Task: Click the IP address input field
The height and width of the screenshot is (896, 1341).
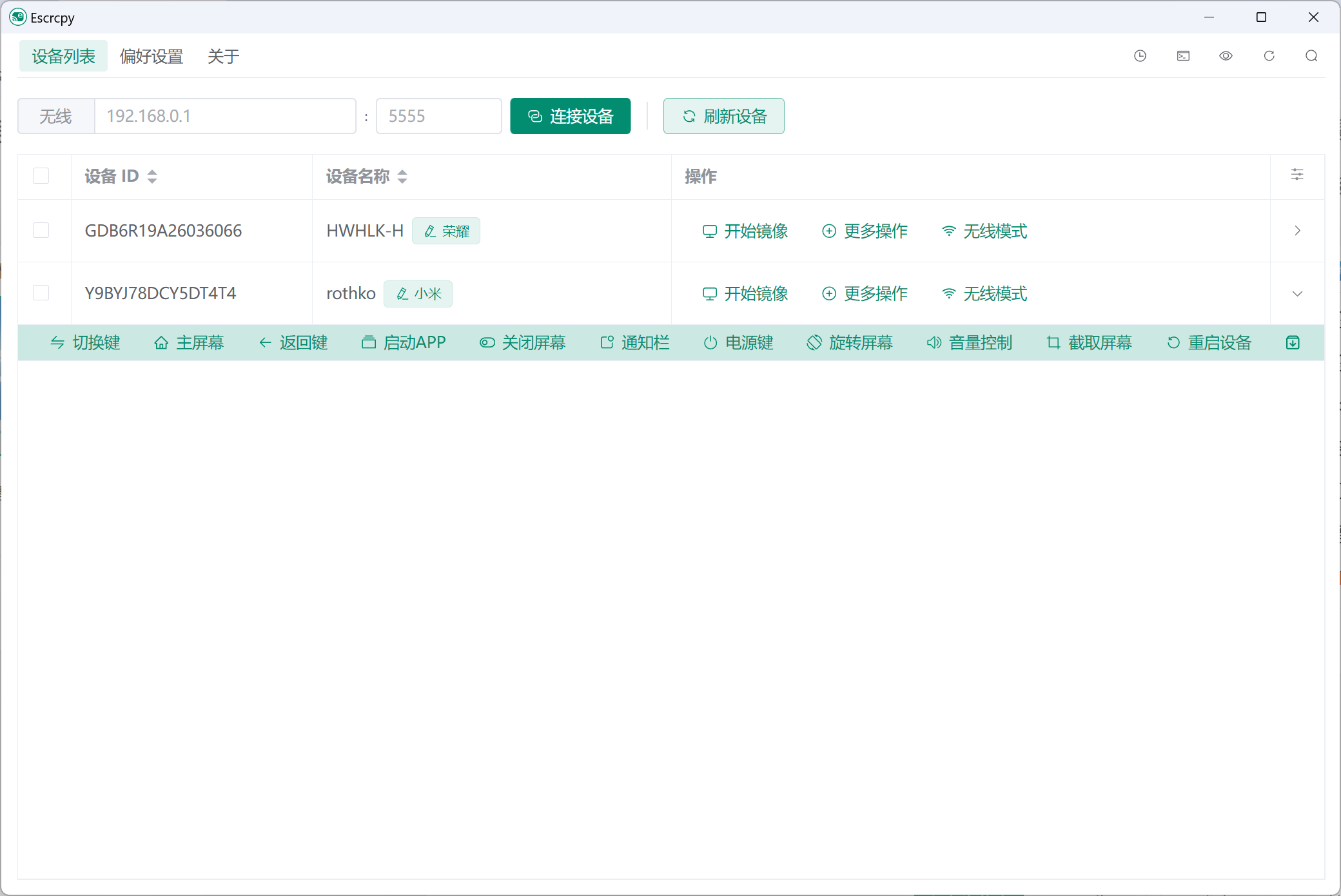Action: [224, 116]
